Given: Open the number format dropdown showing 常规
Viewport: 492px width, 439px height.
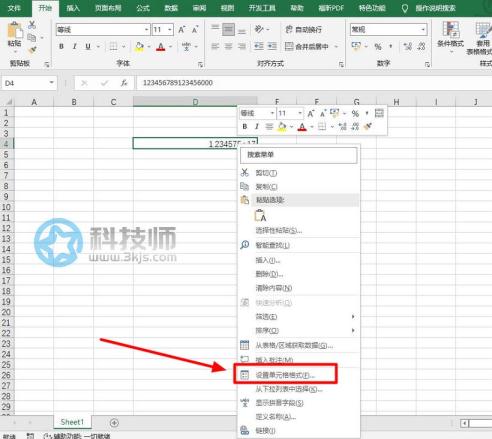Looking at the screenshot, I should (x=423, y=29).
